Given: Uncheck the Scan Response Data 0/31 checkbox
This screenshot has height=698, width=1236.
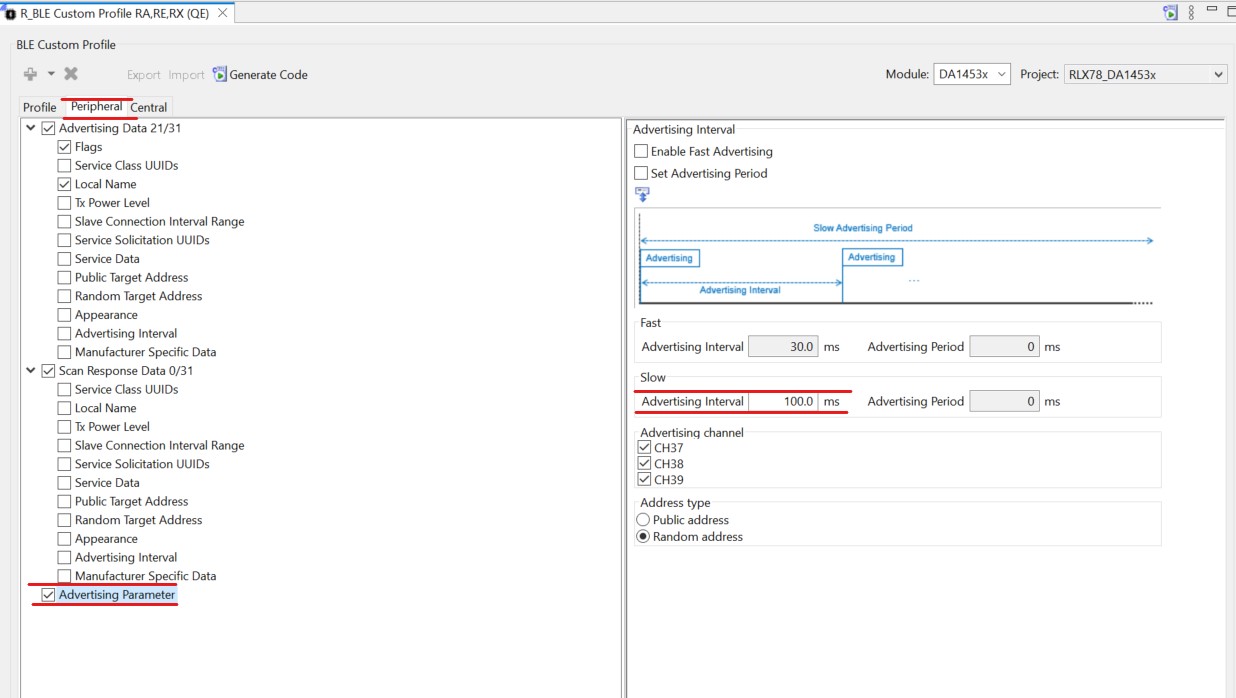Looking at the screenshot, I should [x=48, y=371].
